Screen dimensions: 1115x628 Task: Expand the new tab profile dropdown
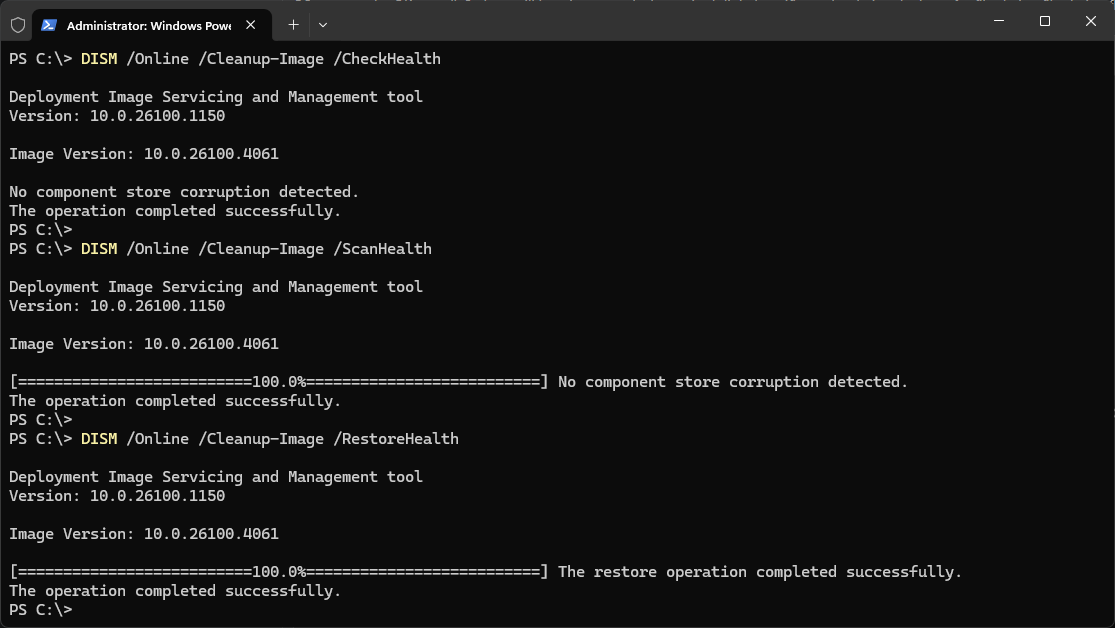[322, 24]
